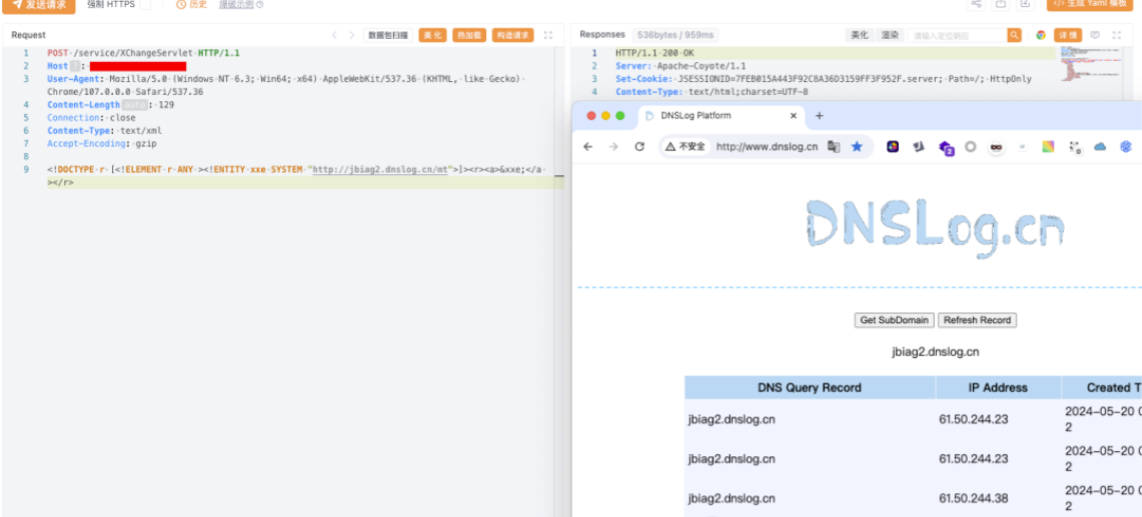Click the Get SubDomain button

(894, 320)
